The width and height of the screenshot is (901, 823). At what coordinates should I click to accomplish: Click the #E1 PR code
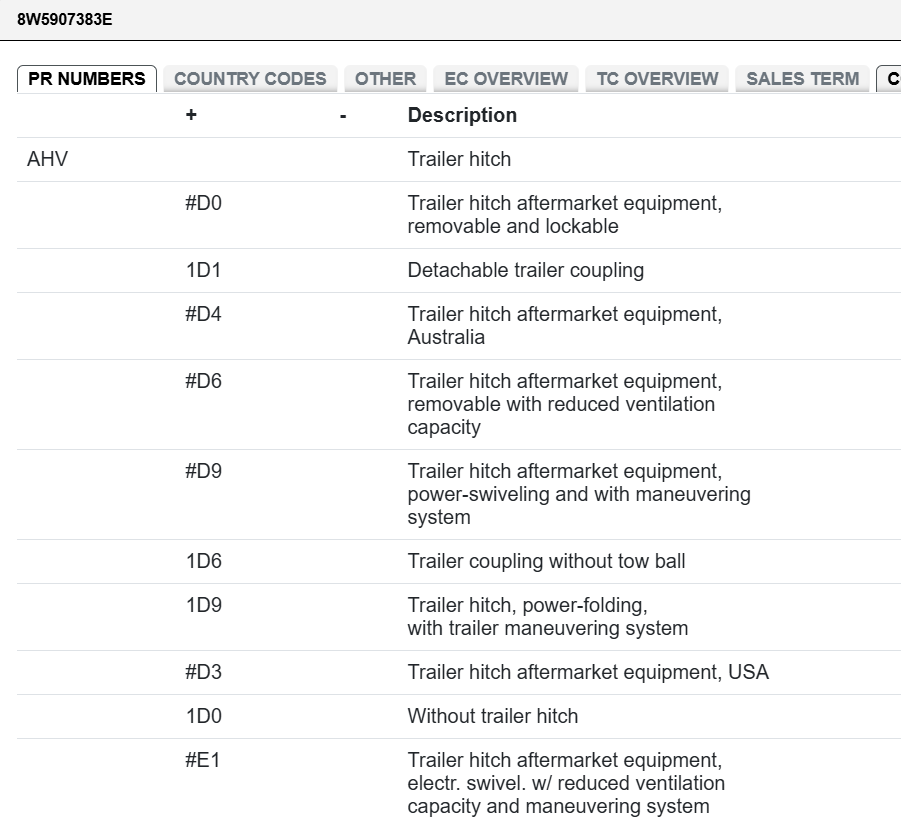(203, 760)
